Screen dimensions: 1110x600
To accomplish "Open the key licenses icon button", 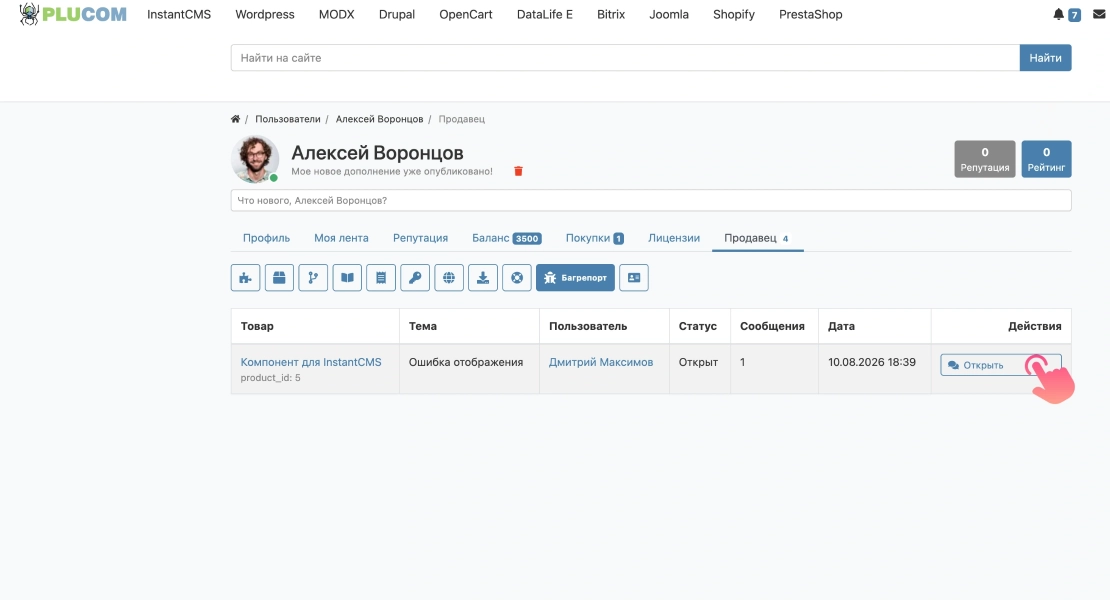I will [415, 277].
